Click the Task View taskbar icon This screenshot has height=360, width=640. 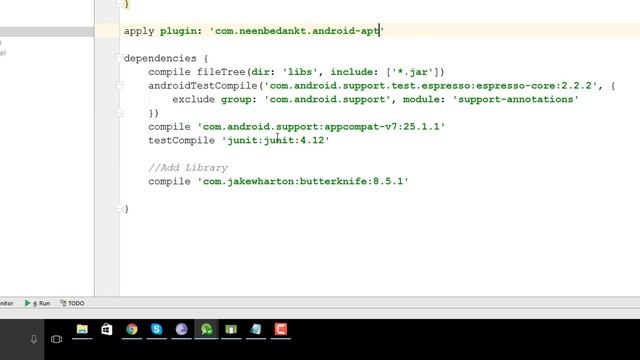point(56,339)
